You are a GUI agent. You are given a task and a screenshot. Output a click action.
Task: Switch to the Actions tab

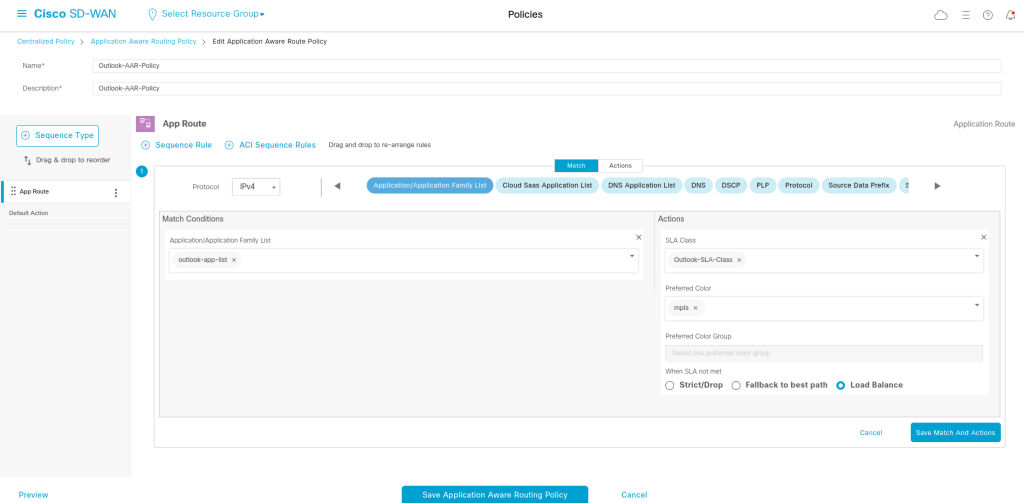click(620, 166)
